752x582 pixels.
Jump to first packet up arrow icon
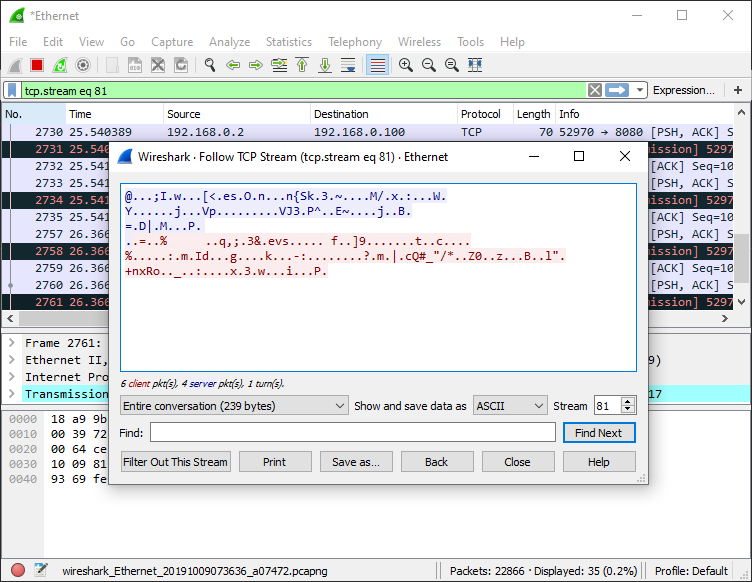(x=302, y=65)
